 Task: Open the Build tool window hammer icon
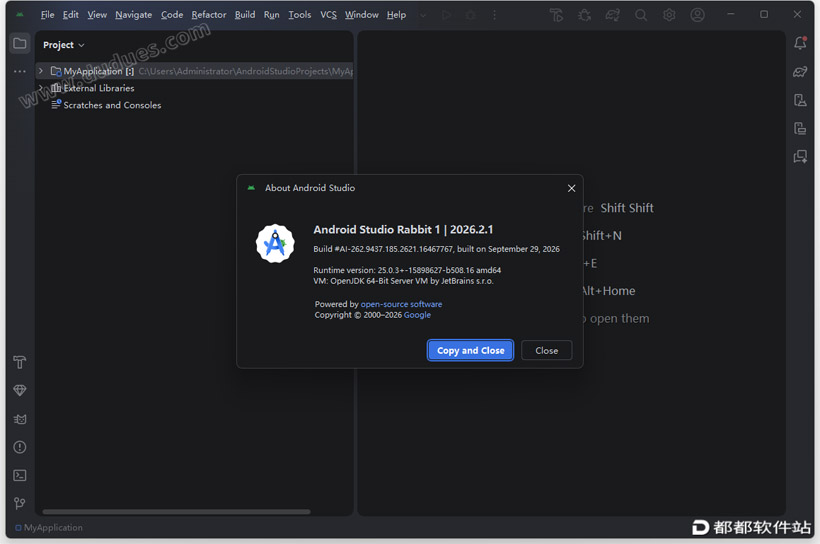pyautogui.click(x=20, y=362)
